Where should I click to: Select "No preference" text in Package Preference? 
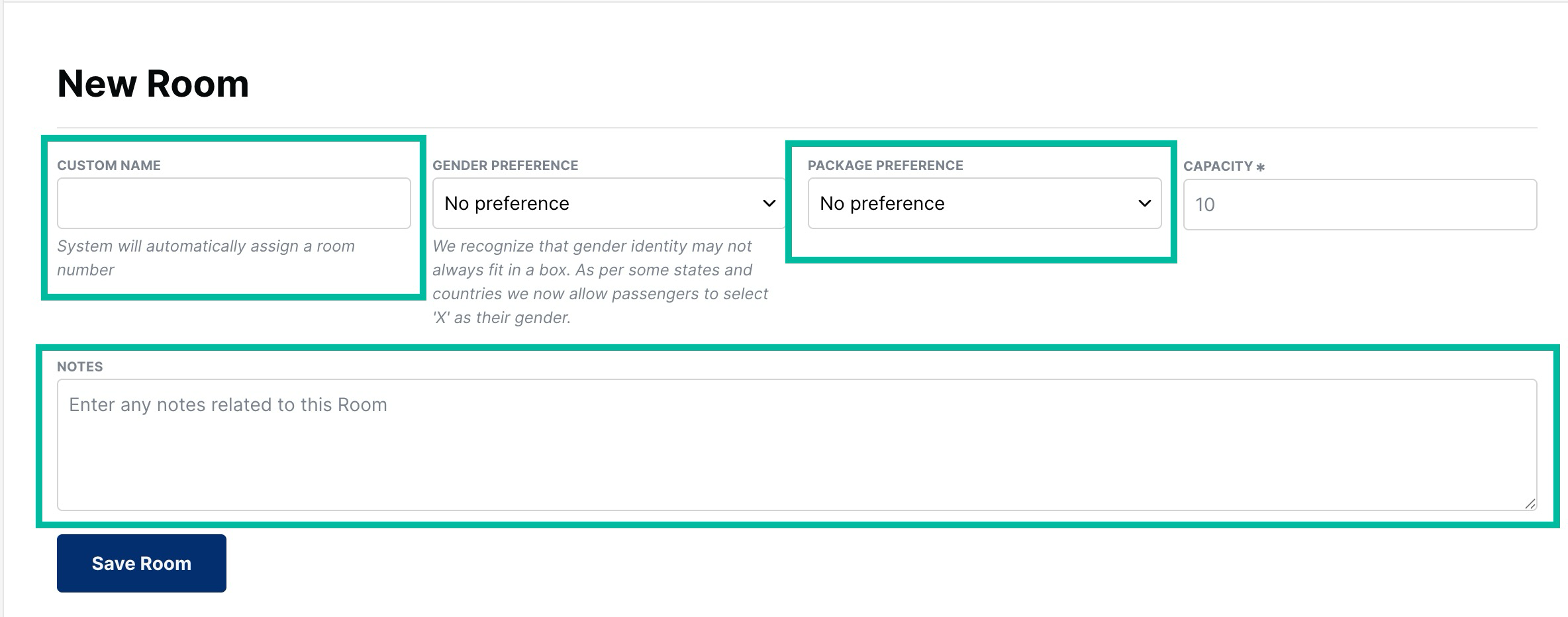[x=882, y=203]
